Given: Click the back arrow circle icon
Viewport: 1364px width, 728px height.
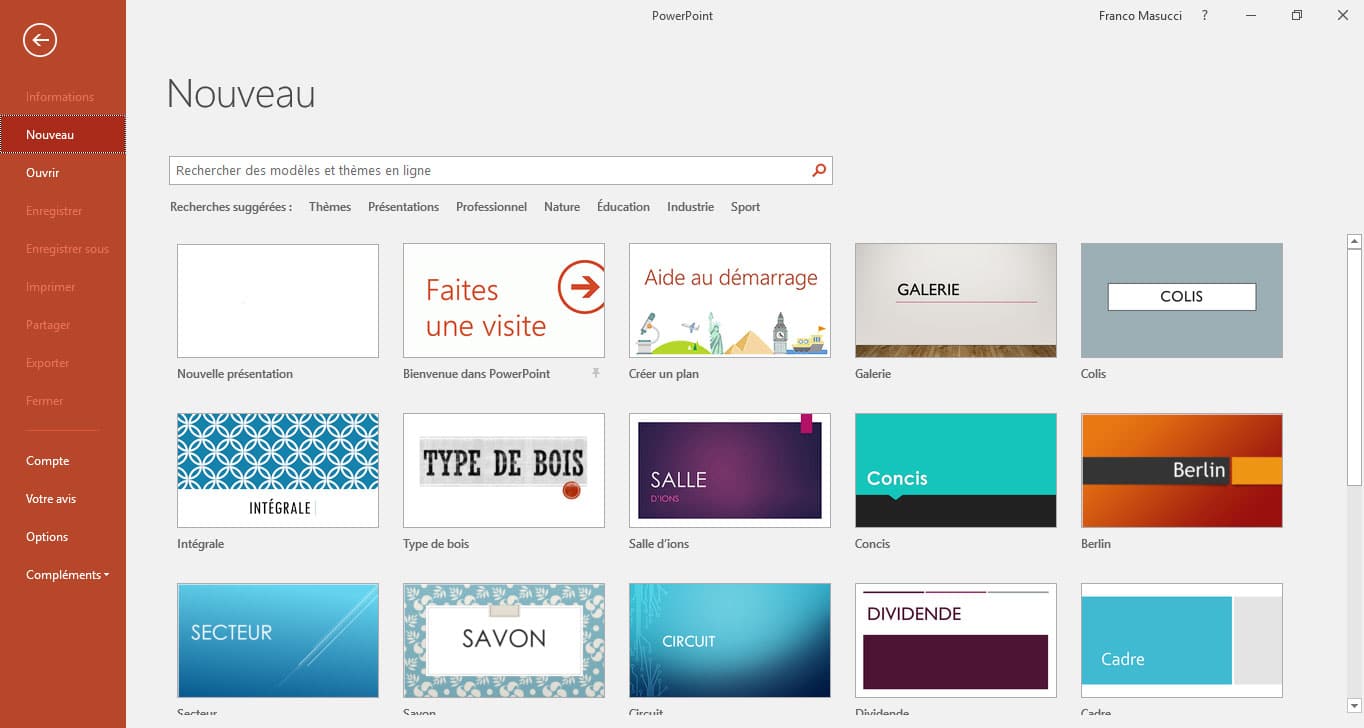Looking at the screenshot, I should click(x=40, y=40).
